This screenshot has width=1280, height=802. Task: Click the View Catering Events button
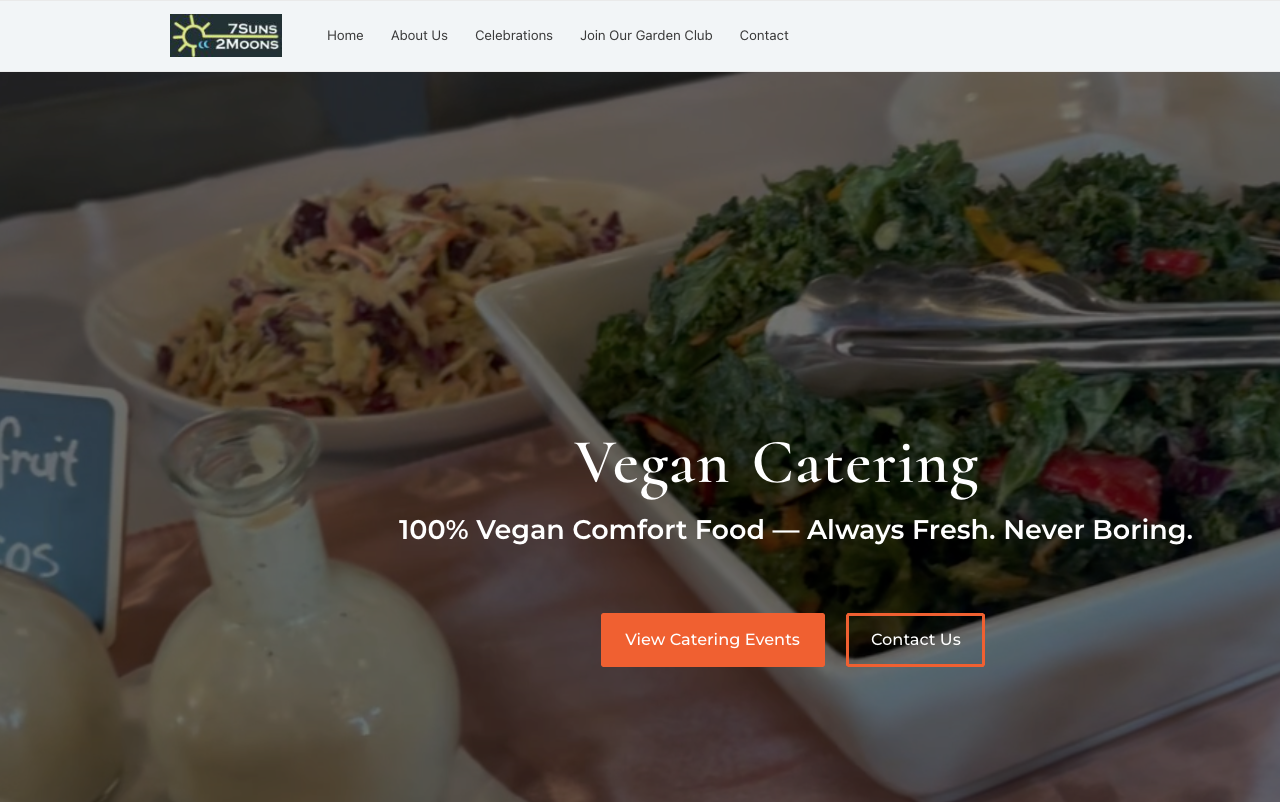click(x=713, y=640)
